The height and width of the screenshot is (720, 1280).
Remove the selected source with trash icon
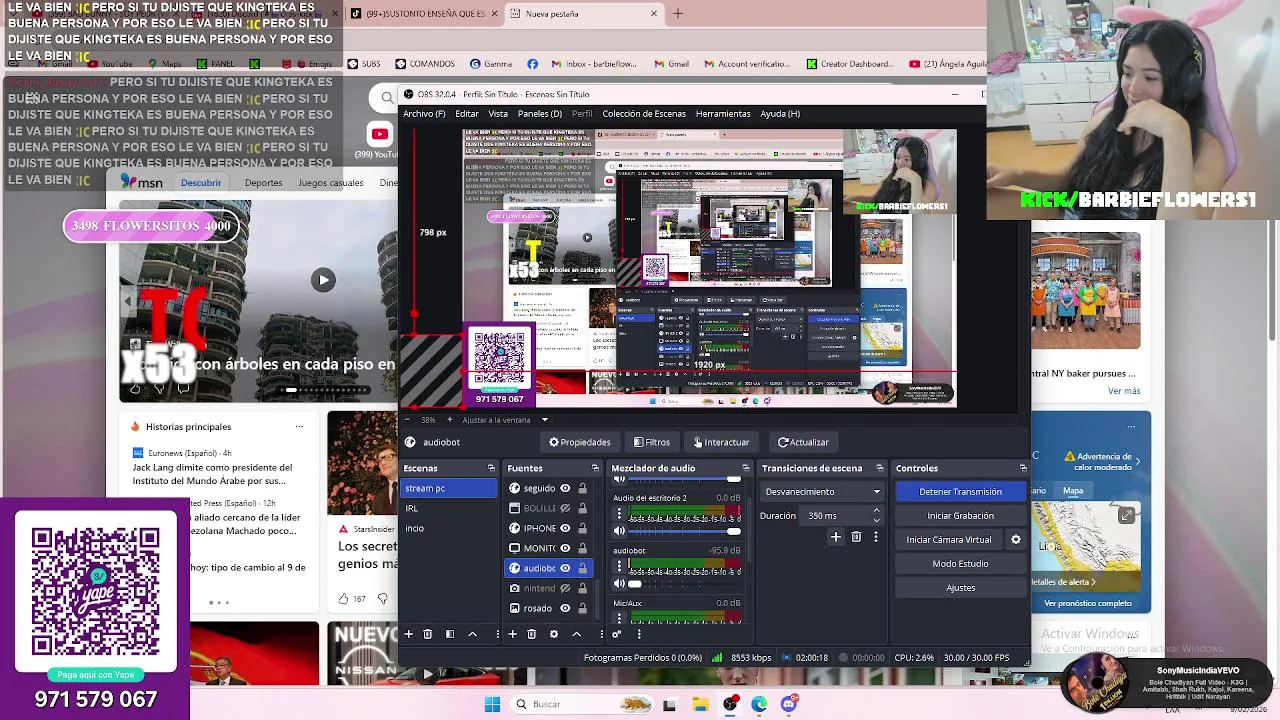pos(531,634)
